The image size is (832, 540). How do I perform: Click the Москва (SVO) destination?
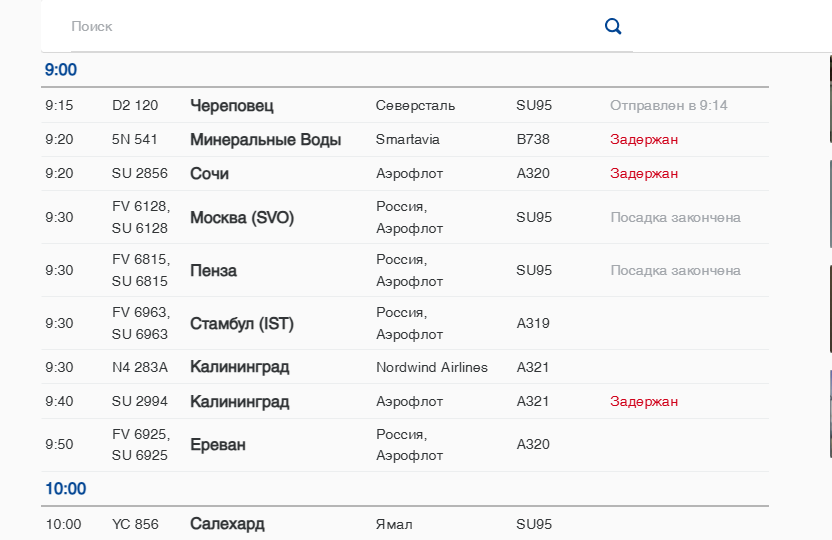[242, 218]
